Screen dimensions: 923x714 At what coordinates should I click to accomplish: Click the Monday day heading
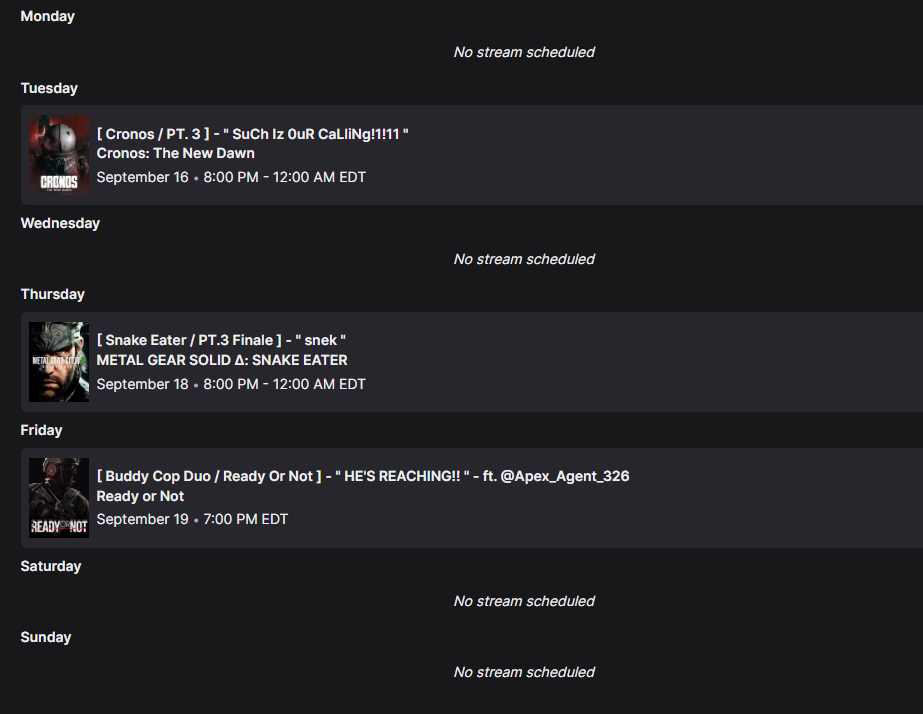48,16
